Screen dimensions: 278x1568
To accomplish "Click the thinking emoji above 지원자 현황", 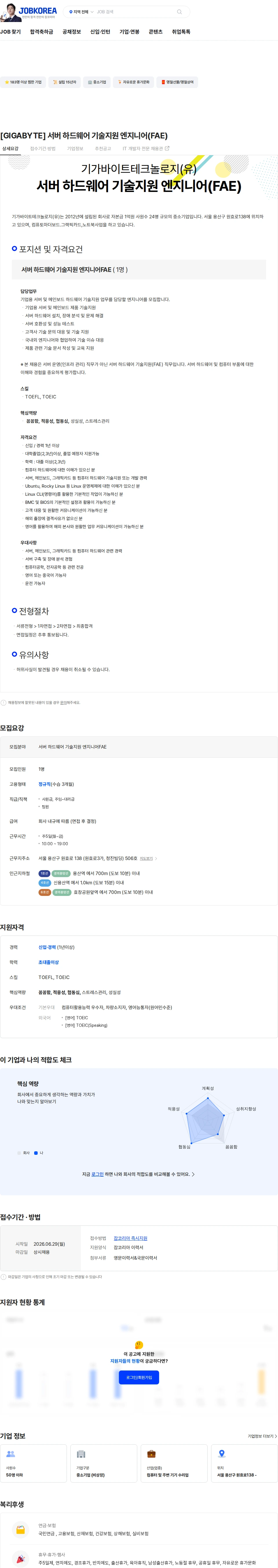I will 139,1345.
